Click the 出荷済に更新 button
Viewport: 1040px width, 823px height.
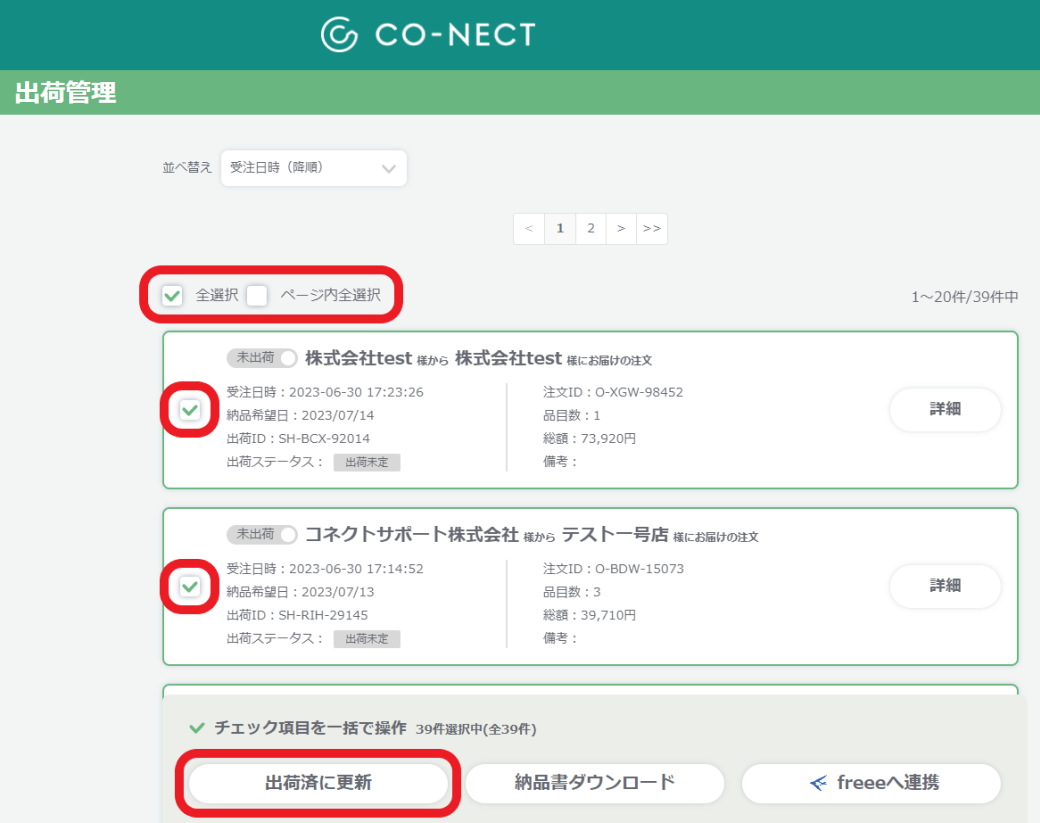point(318,783)
